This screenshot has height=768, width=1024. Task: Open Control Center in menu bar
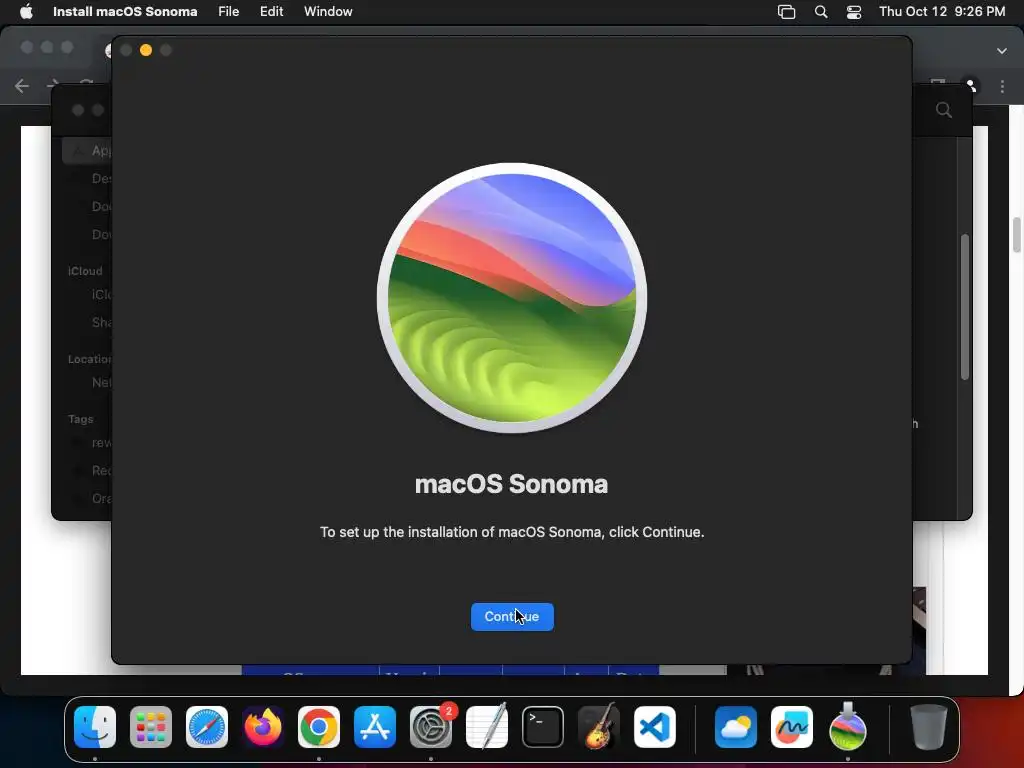click(x=854, y=12)
